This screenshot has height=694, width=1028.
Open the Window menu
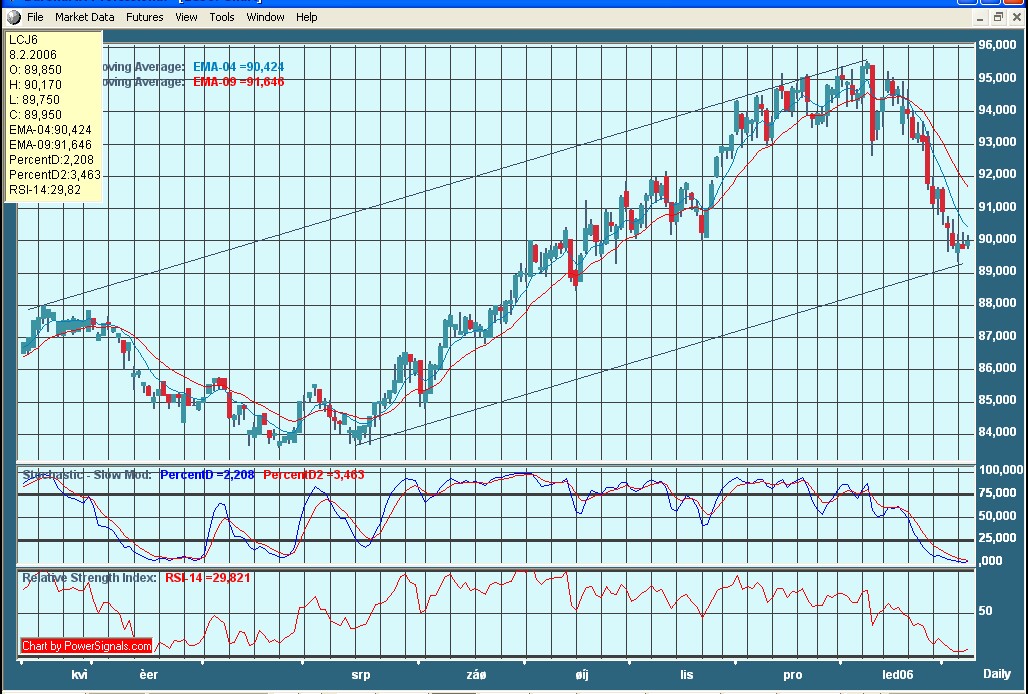click(266, 17)
